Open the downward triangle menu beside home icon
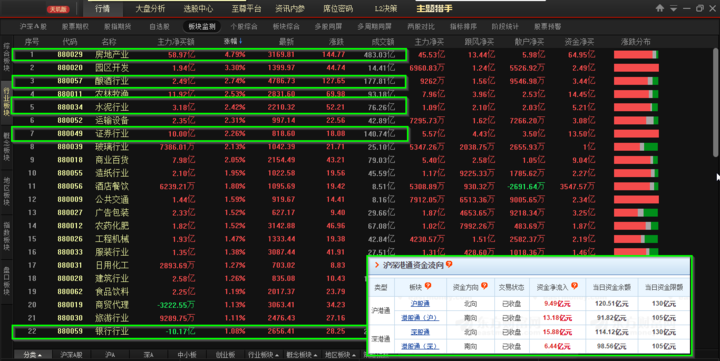Viewport: 720px width, 361px height. (674, 8)
